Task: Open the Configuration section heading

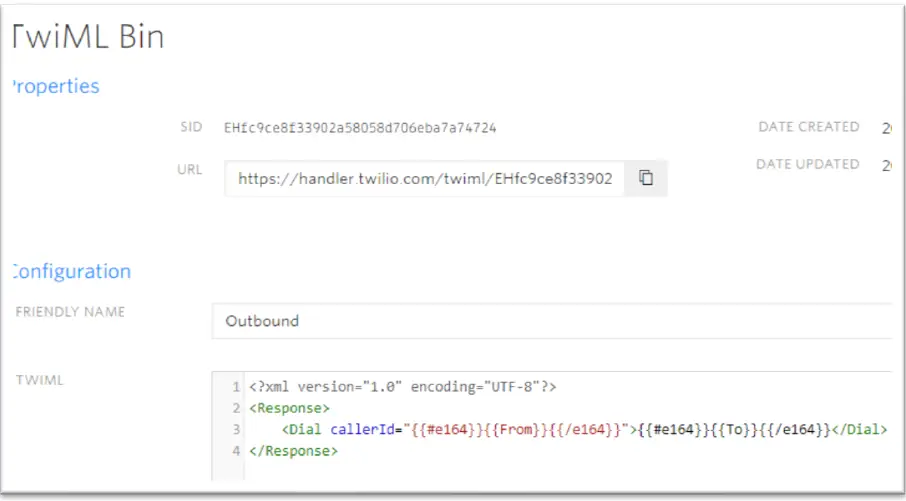Action: click(x=72, y=272)
